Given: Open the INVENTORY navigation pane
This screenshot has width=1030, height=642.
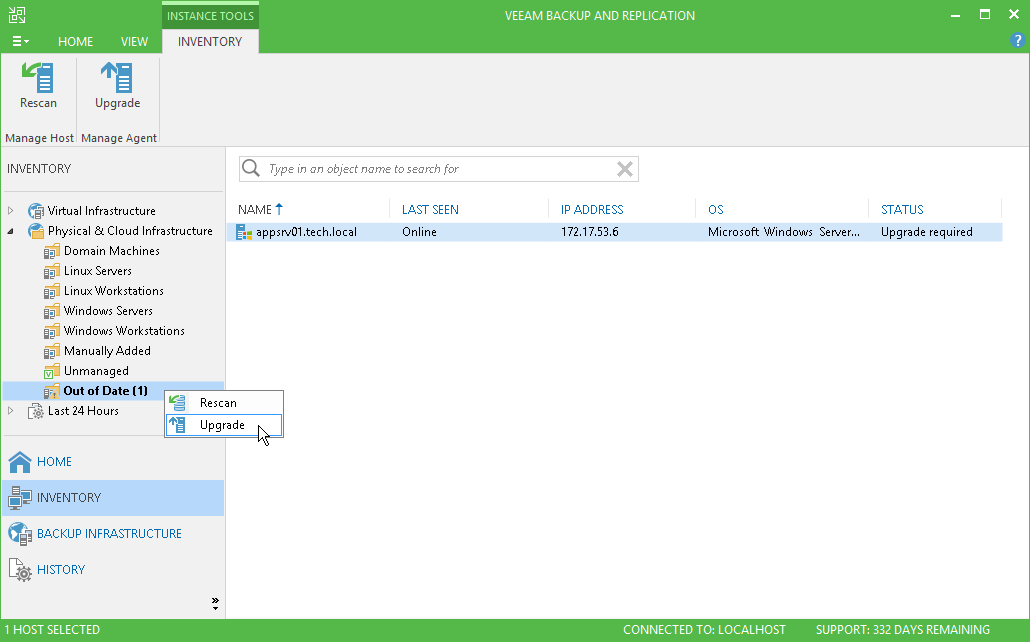Looking at the screenshot, I should click(113, 497).
